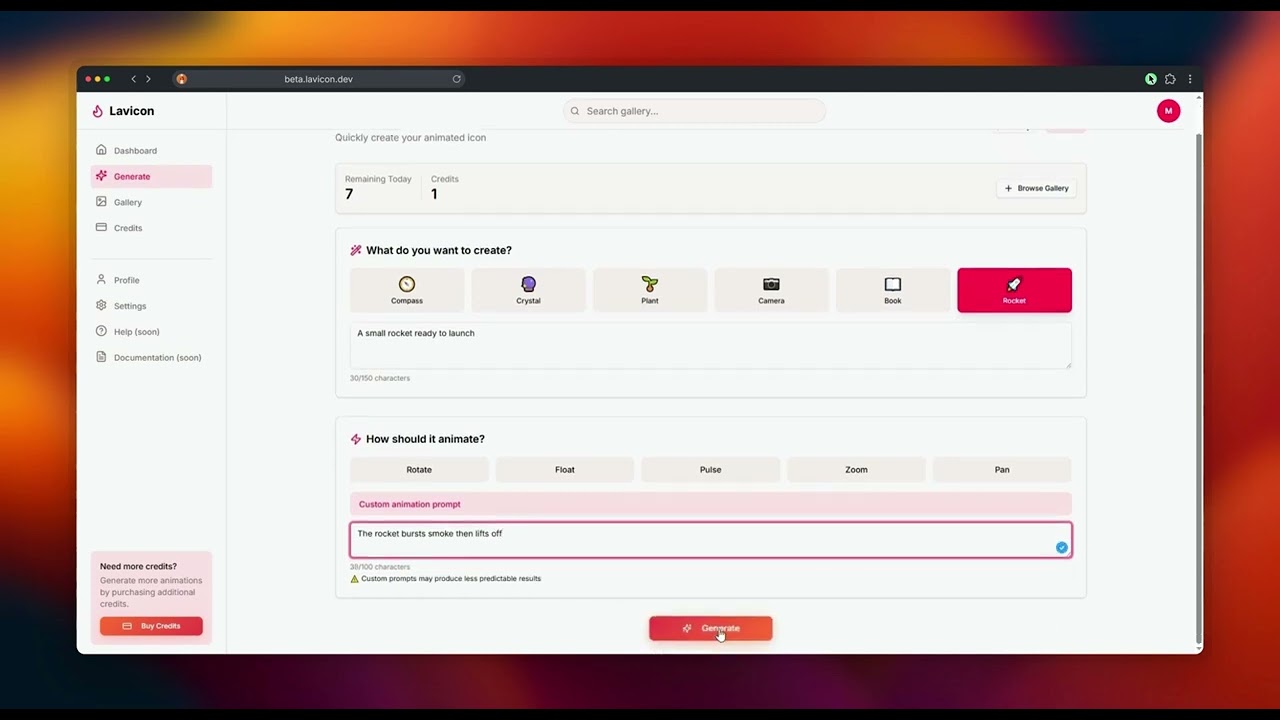Choose the Plant icon preset
Screen dimensions: 1280x720
click(650, 290)
